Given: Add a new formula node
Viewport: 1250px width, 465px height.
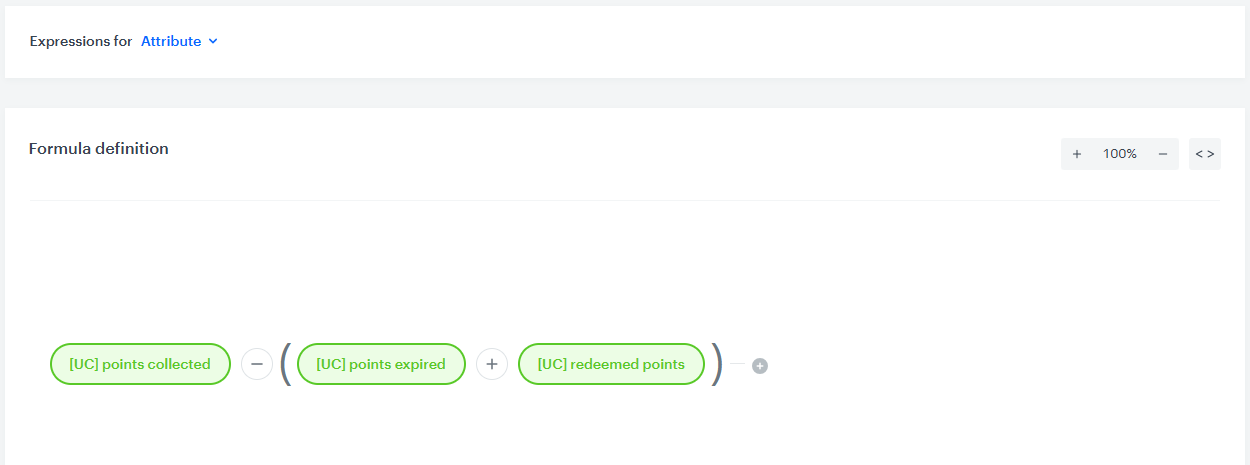Looking at the screenshot, I should point(760,366).
